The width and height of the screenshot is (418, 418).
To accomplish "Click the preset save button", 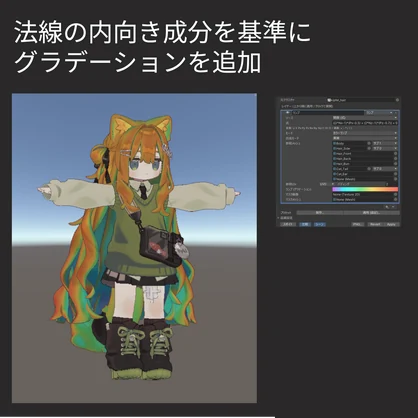I will point(320,212).
